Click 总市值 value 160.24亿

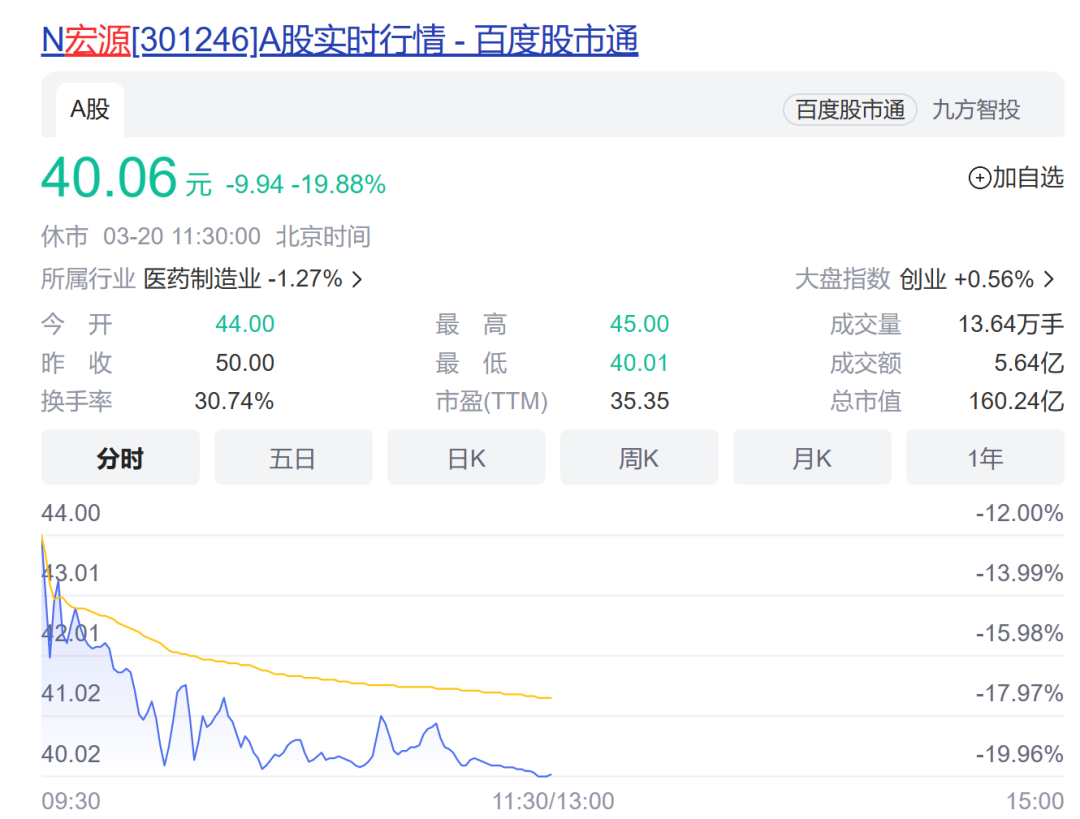click(x=1016, y=401)
